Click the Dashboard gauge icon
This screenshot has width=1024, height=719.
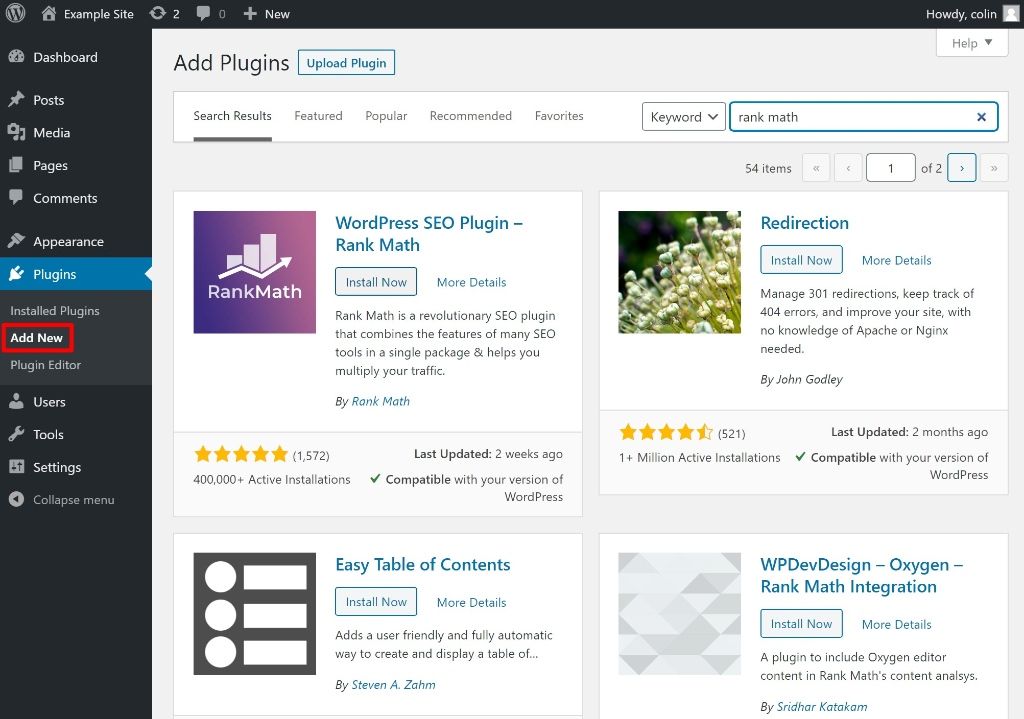click(x=16, y=57)
